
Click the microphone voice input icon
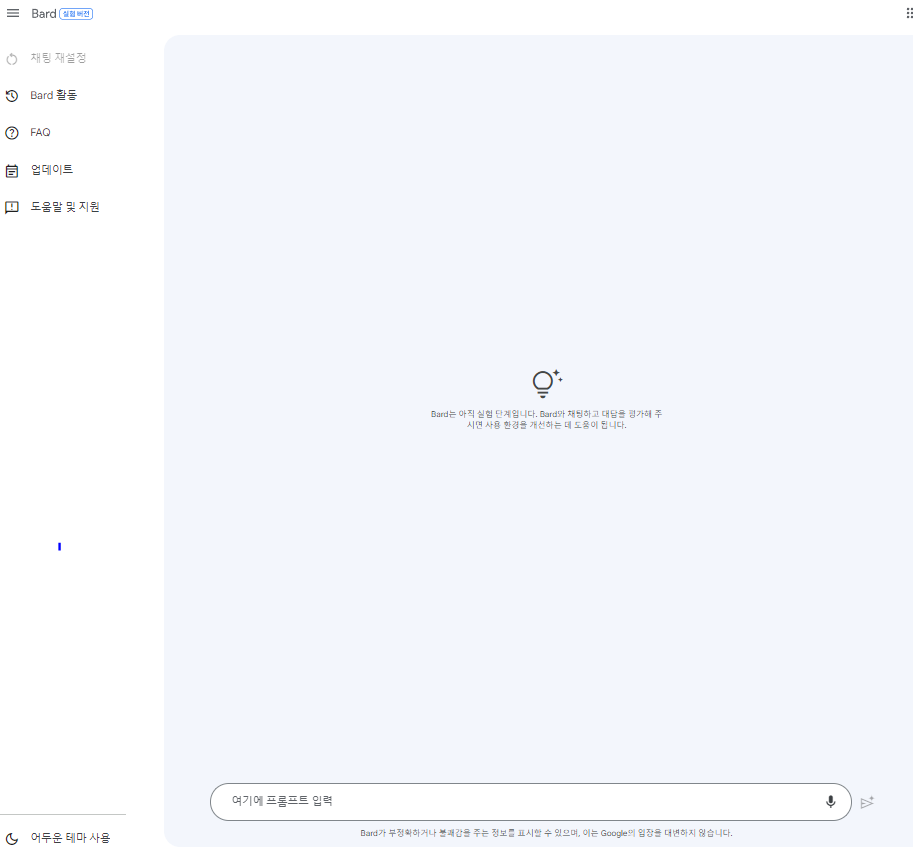click(x=830, y=802)
